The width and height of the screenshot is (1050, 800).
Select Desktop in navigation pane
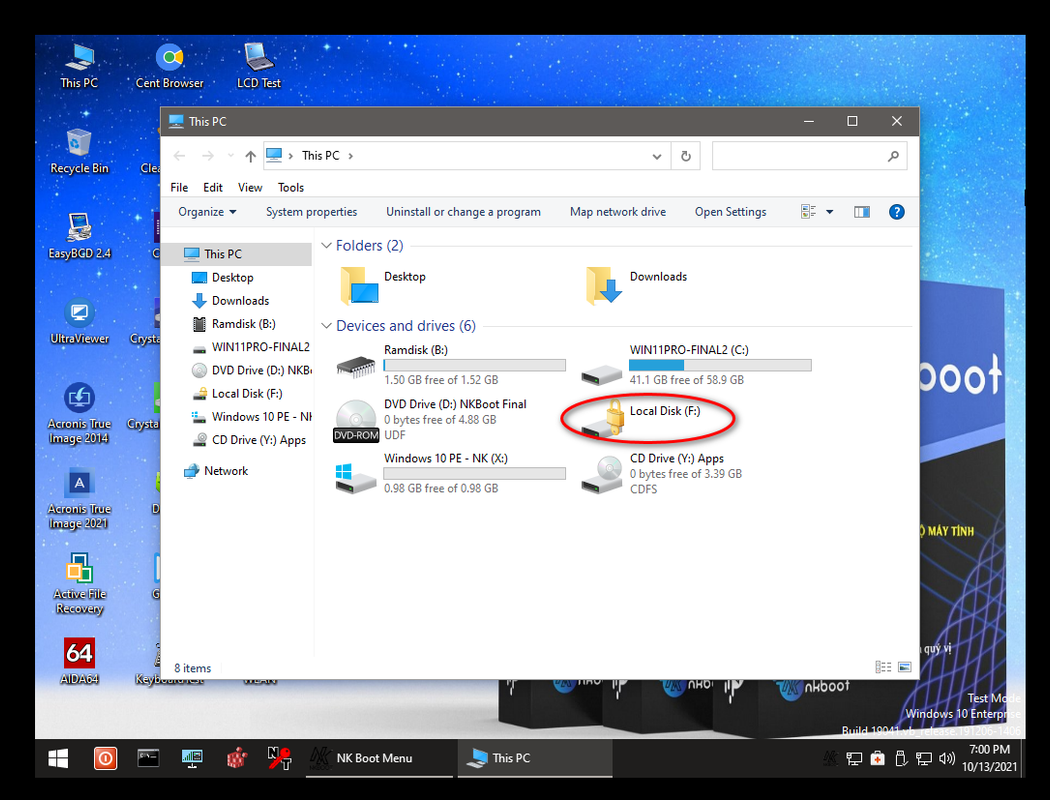point(232,277)
